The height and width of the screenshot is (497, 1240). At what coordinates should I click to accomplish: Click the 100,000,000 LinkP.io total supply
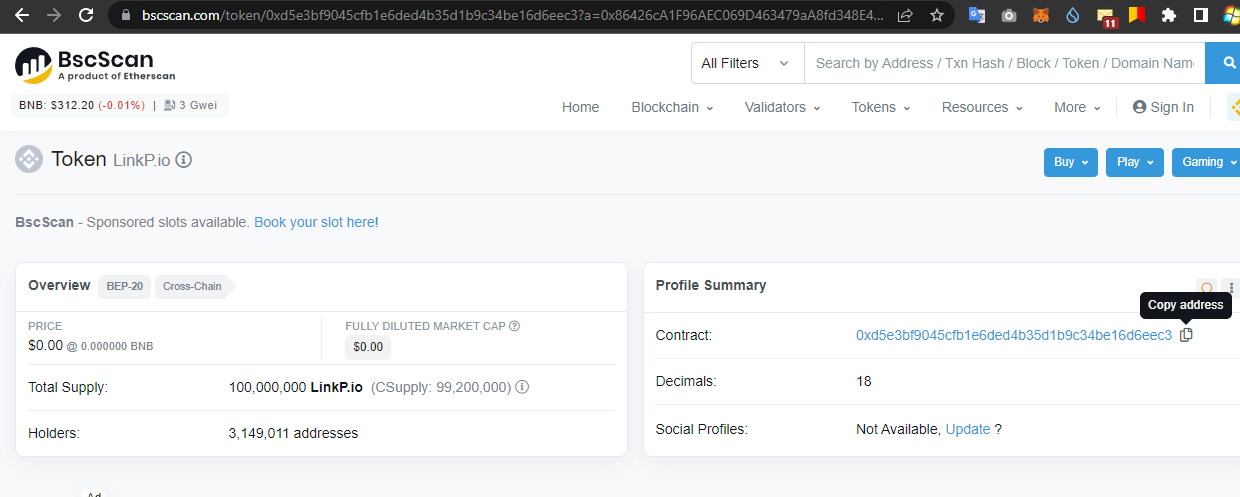[x=296, y=387]
